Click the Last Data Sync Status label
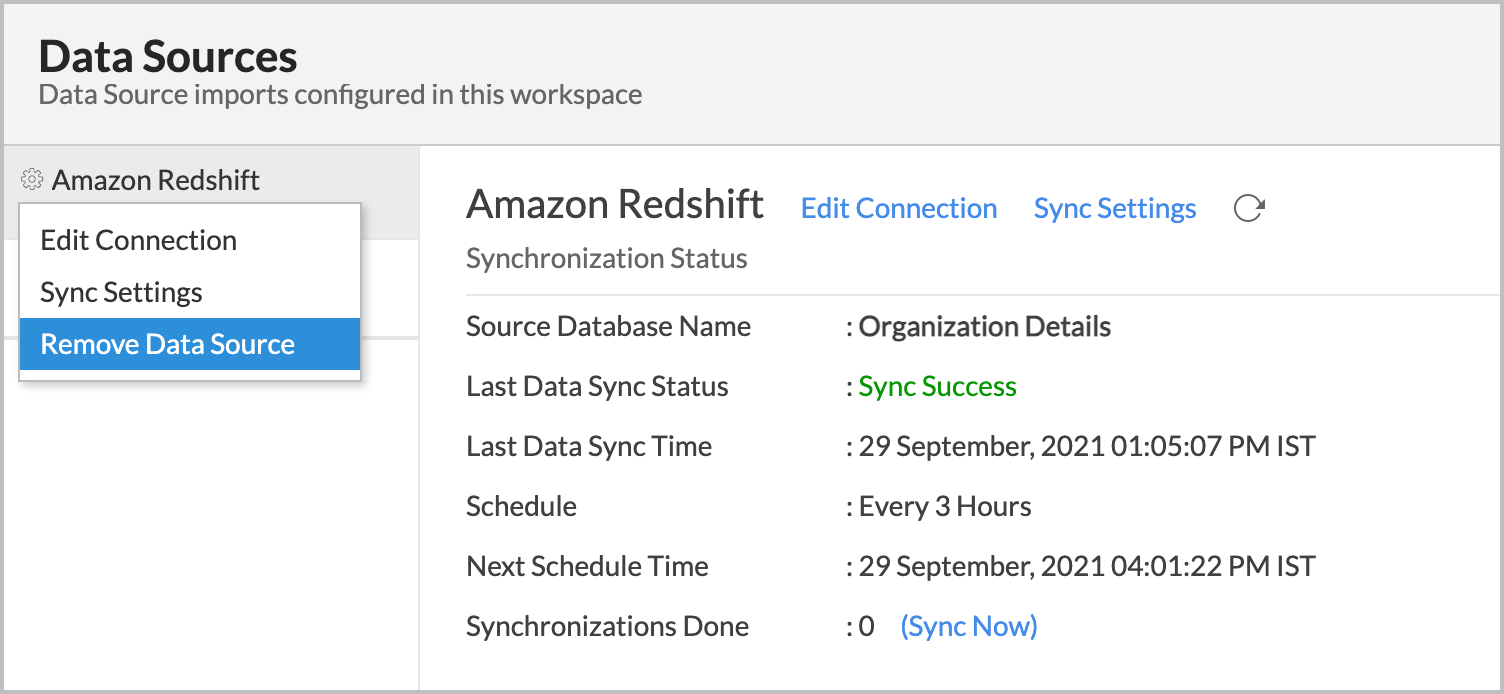Image resolution: width=1504 pixels, height=694 pixels. click(597, 386)
